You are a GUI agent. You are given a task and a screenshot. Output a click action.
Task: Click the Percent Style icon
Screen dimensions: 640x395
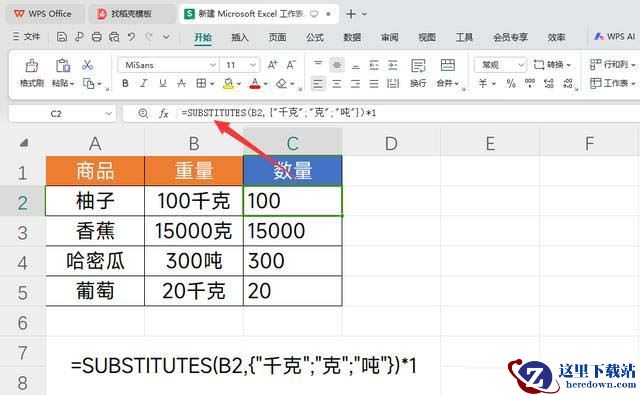coord(511,84)
